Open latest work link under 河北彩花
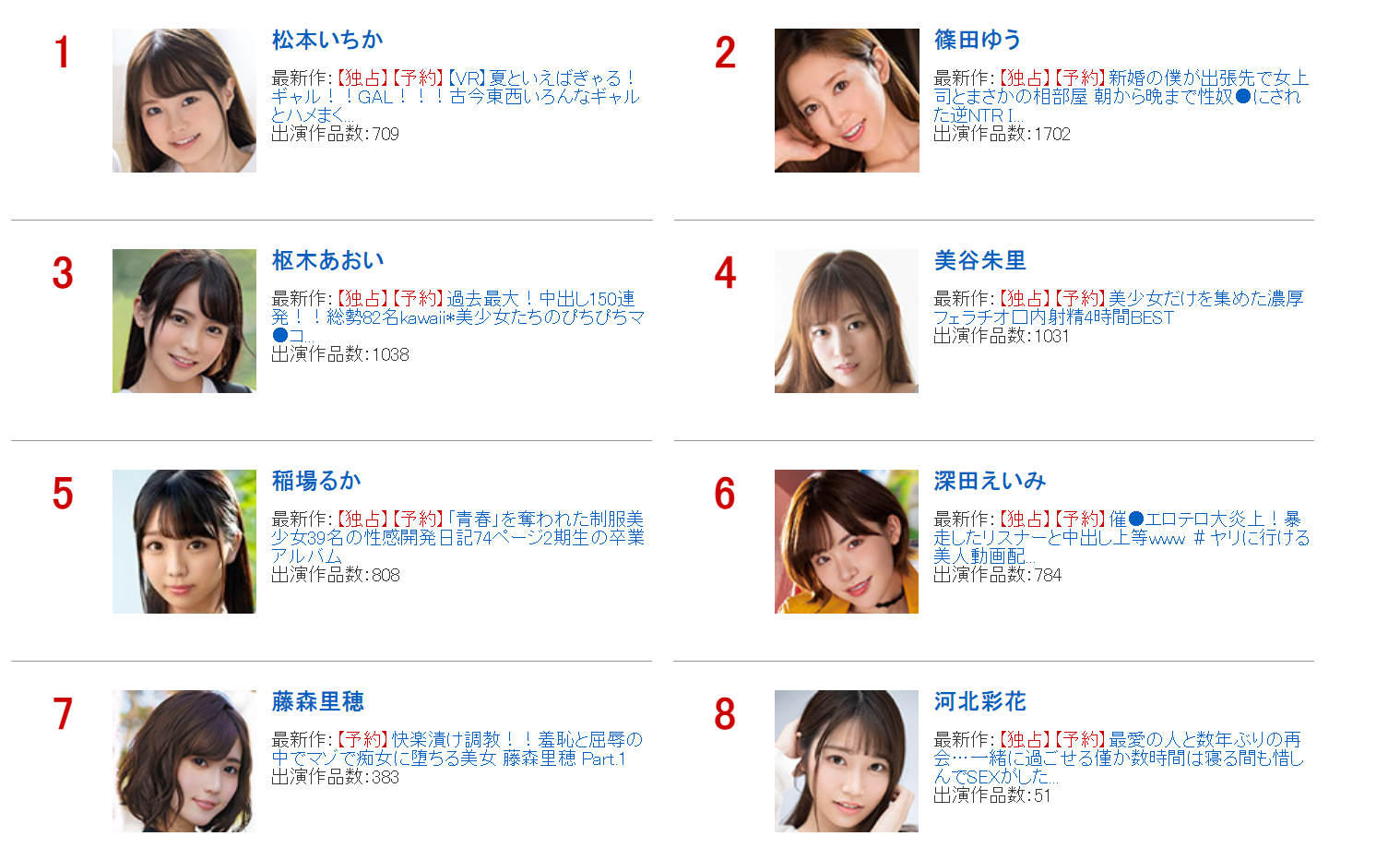Screen dimensions: 1400x860 point(1119,758)
